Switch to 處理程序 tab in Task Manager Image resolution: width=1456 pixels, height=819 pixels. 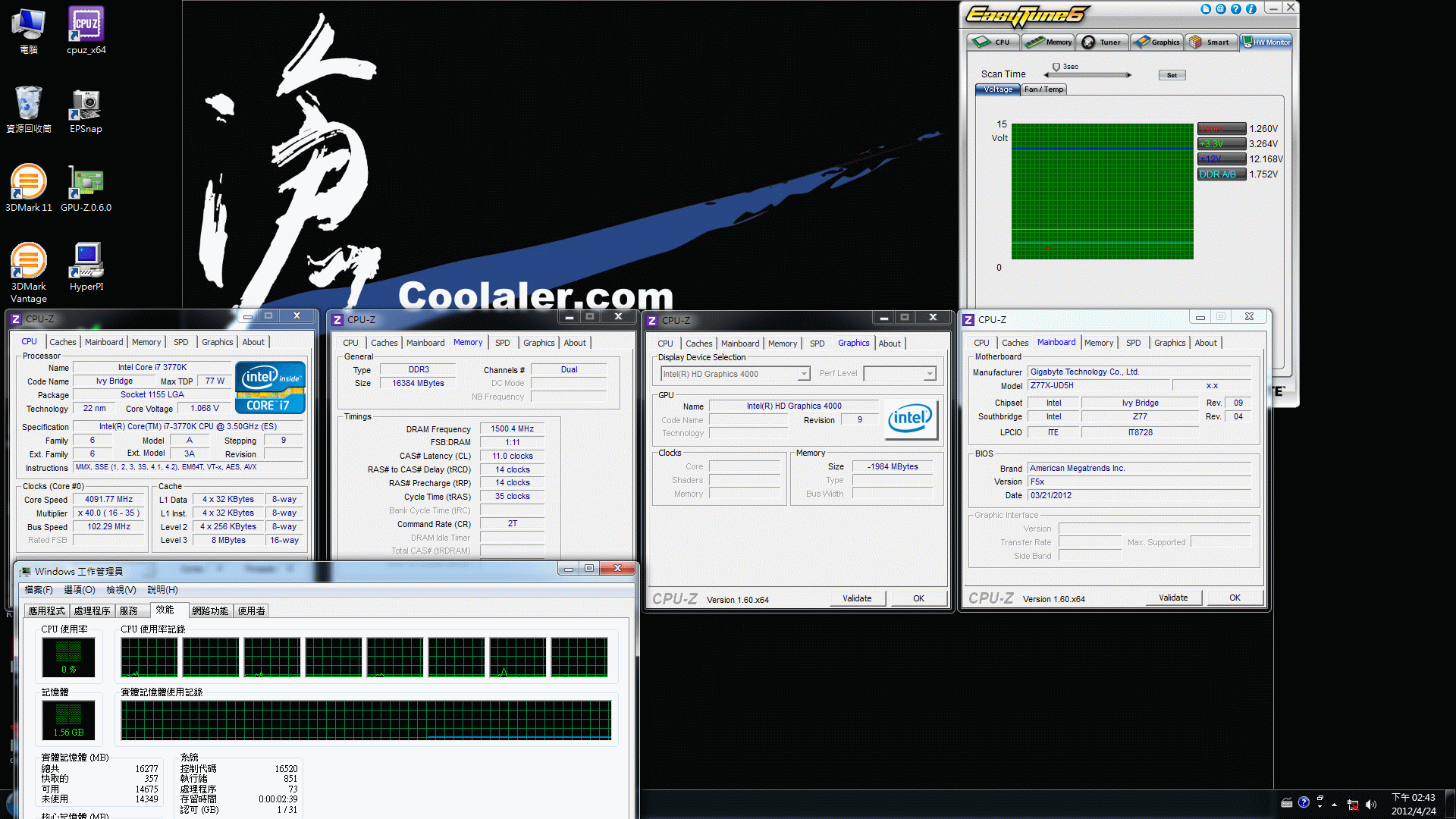click(x=93, y=610)
